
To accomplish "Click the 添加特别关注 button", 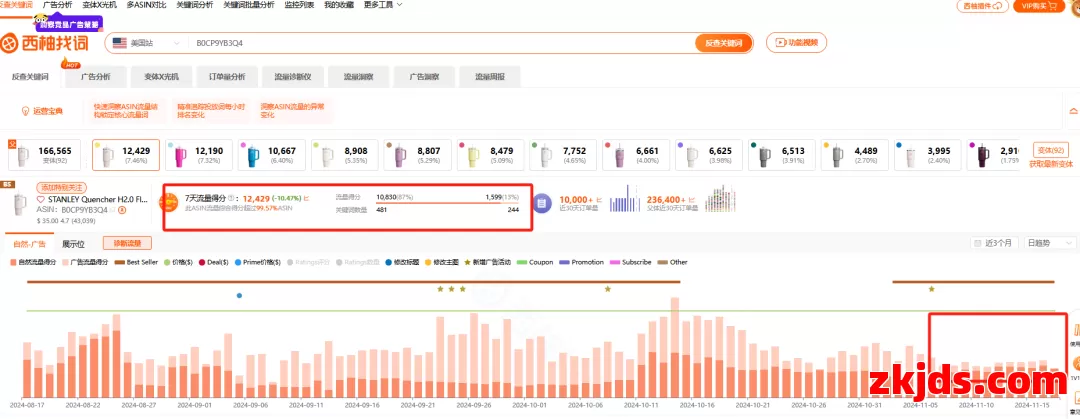I will point(62,187).
